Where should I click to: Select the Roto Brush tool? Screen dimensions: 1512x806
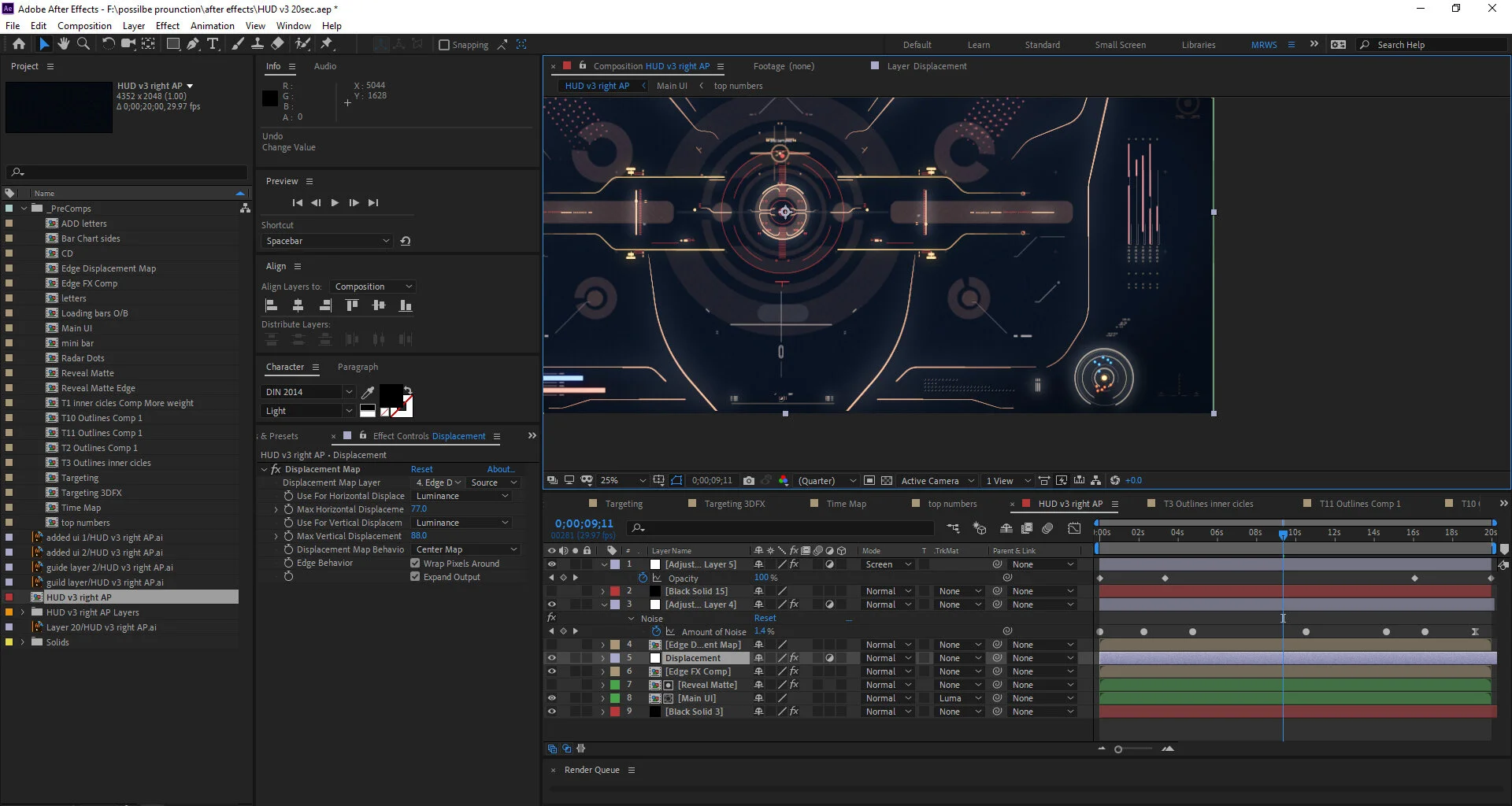pos(303,44)
